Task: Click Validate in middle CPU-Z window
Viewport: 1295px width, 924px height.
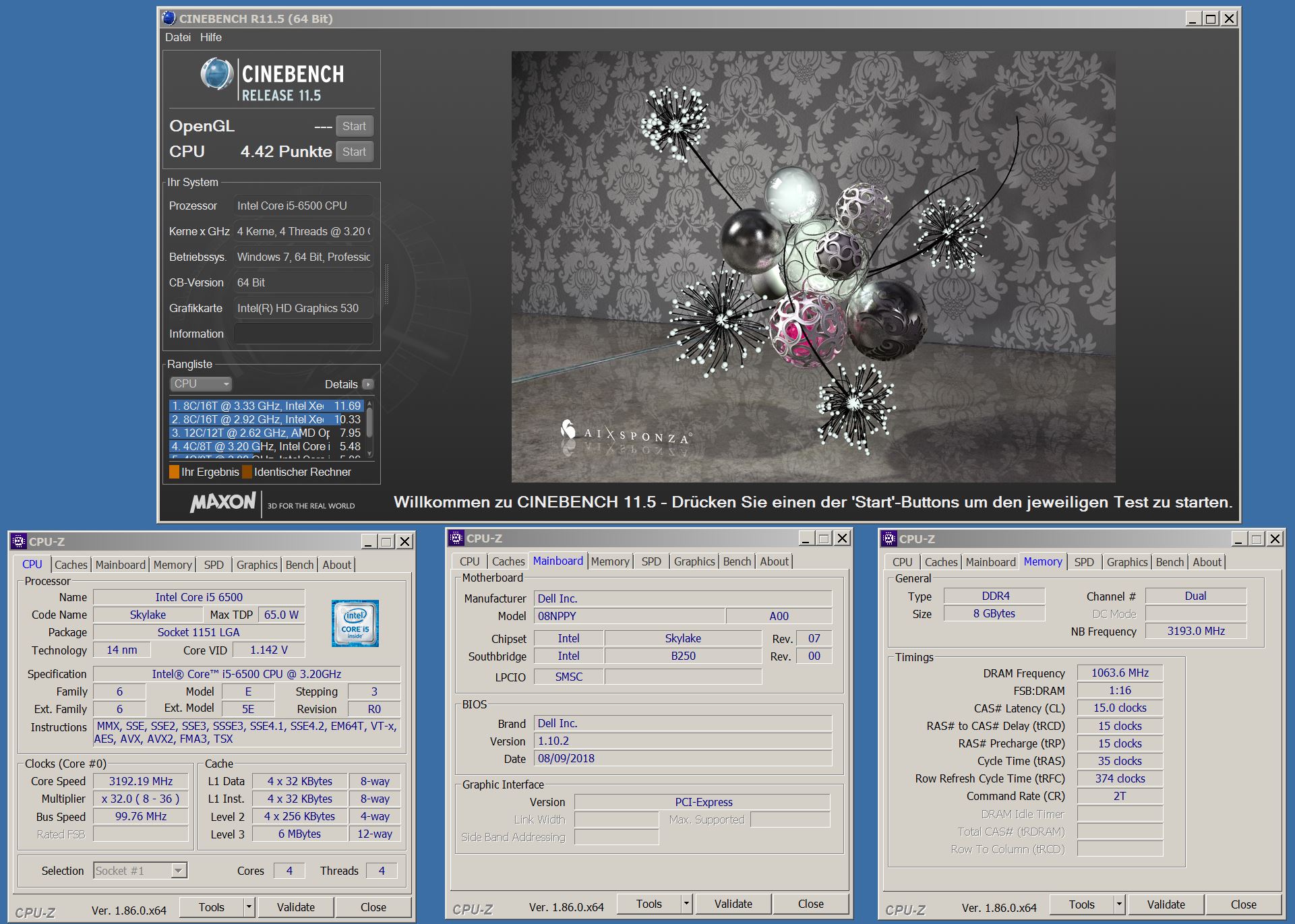Action: point(733,904)
